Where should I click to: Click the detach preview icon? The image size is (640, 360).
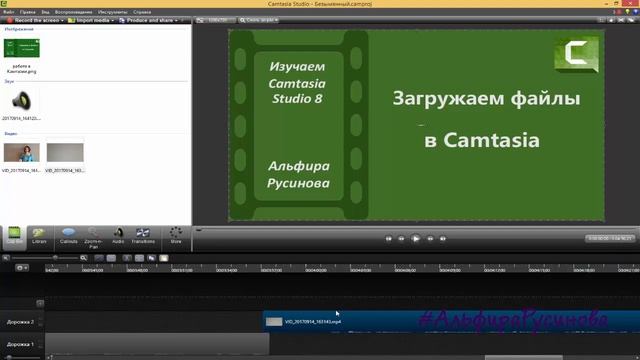(x=632, y=20)
